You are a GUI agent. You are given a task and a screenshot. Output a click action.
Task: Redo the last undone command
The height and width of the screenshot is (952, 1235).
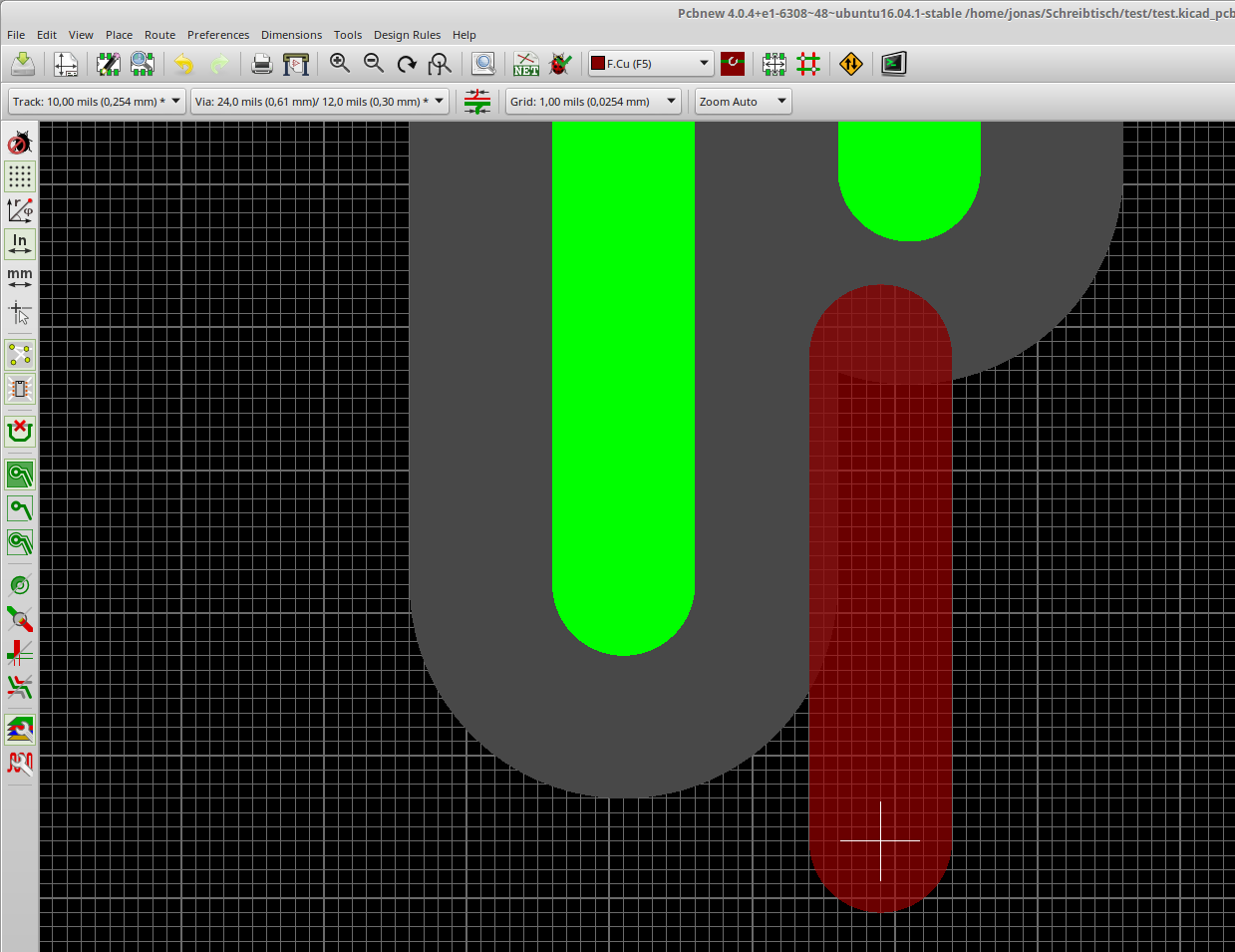tap(218, 64)
